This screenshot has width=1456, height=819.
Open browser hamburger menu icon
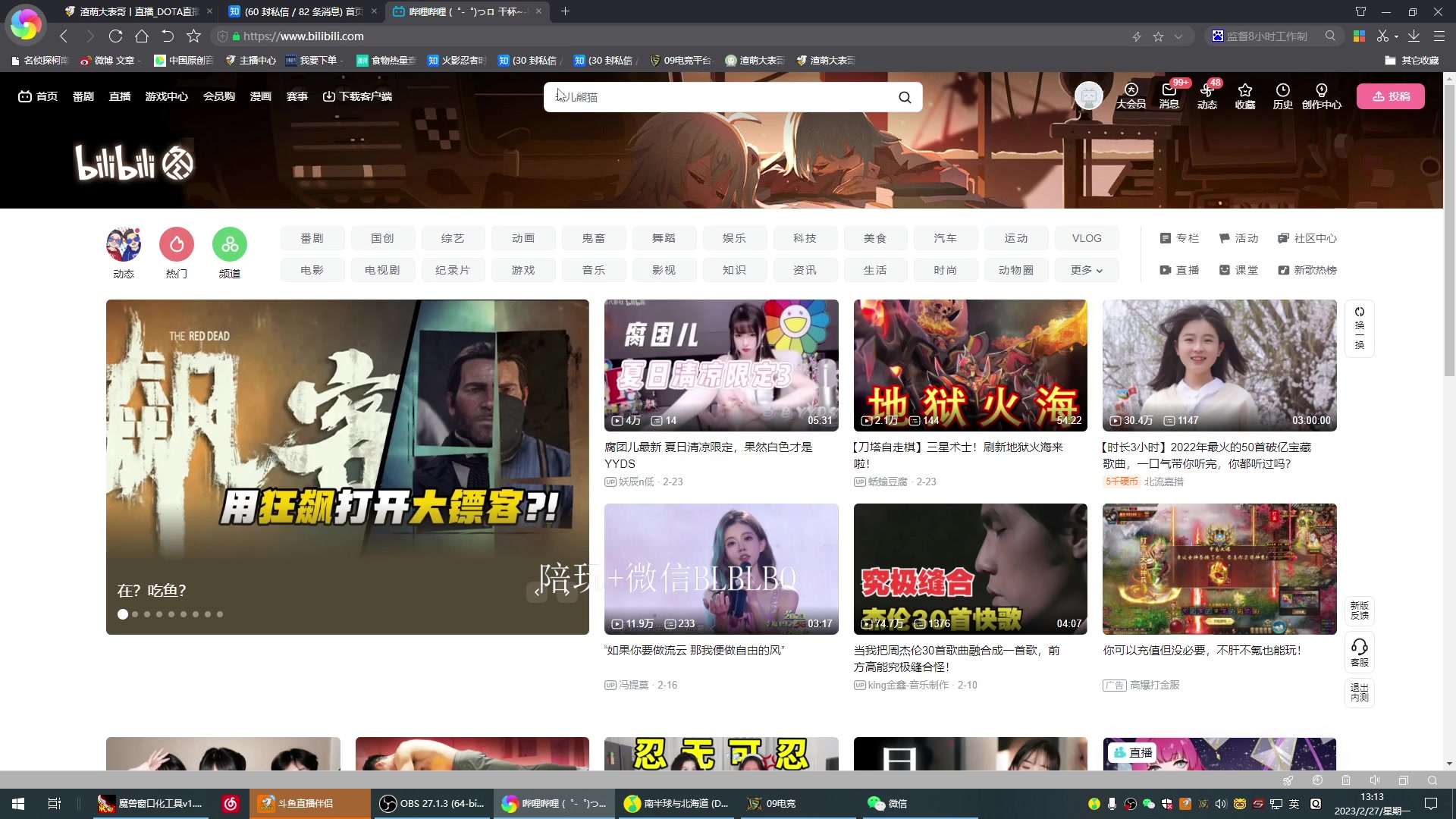[x=1439, y=36]
